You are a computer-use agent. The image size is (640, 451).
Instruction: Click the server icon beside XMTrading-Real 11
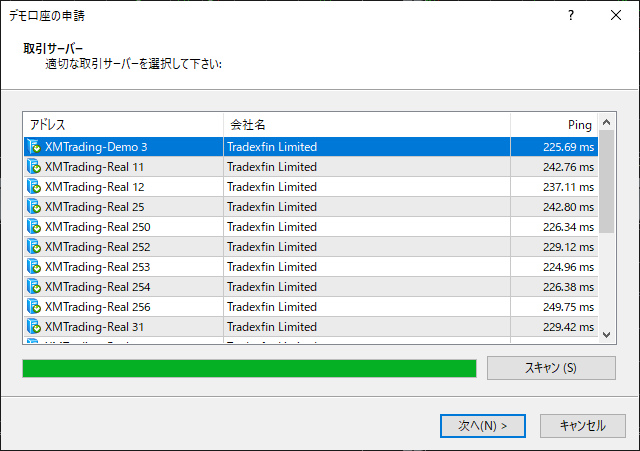tap(34, 167)
